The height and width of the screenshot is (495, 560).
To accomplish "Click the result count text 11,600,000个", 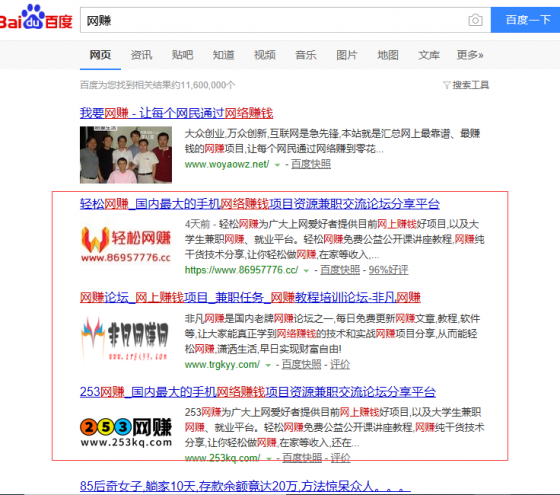I will click(208, 85).
